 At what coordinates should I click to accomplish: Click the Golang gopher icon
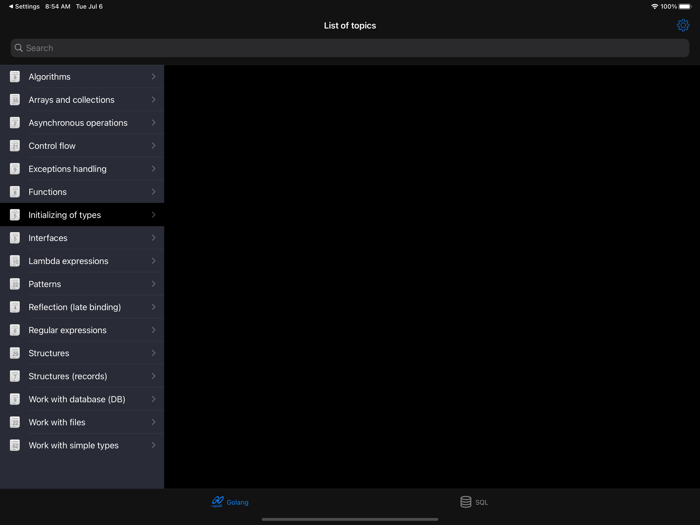click(217, 502)
